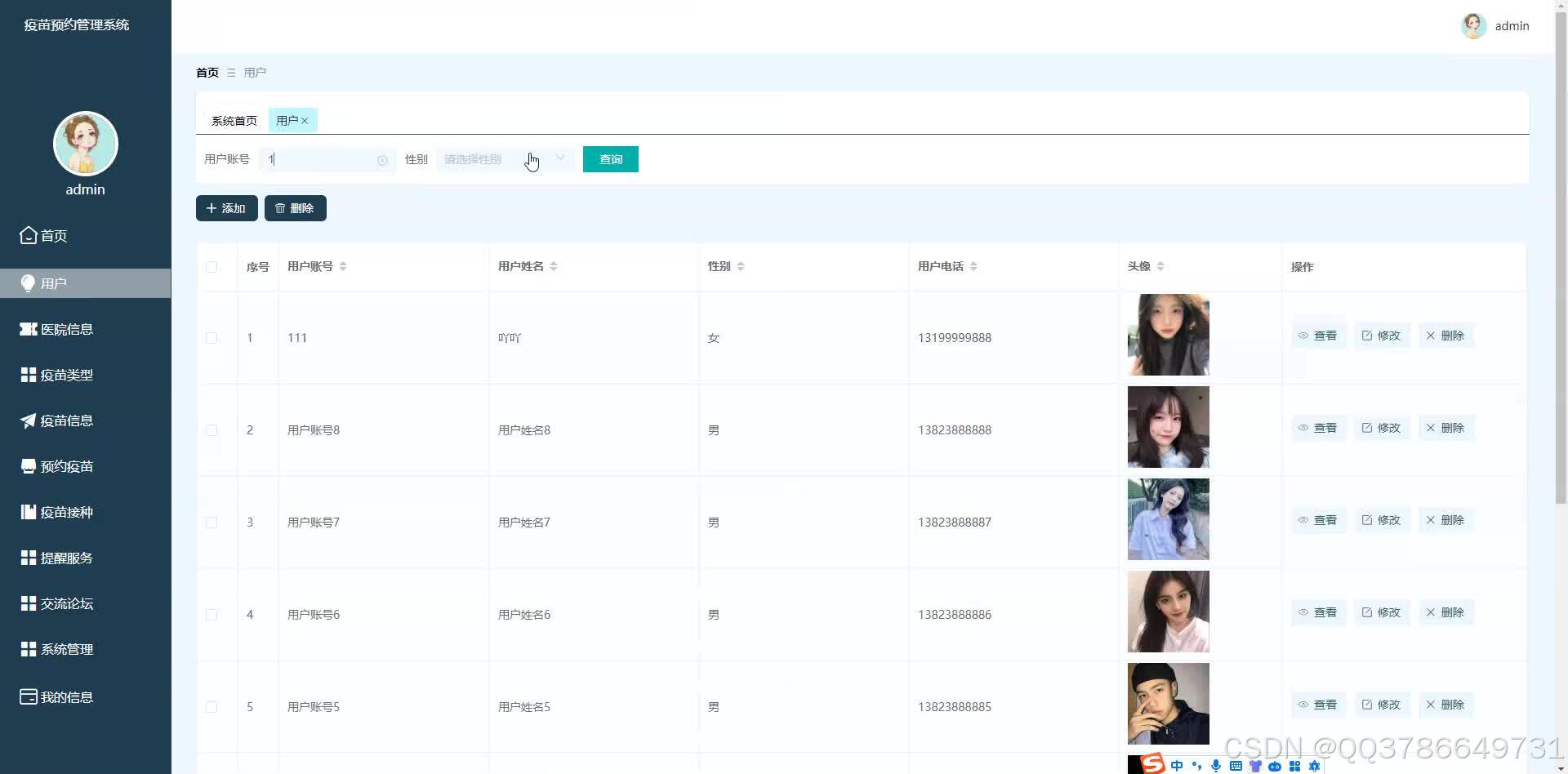Click the 添加 button

(x=227, y=208)
